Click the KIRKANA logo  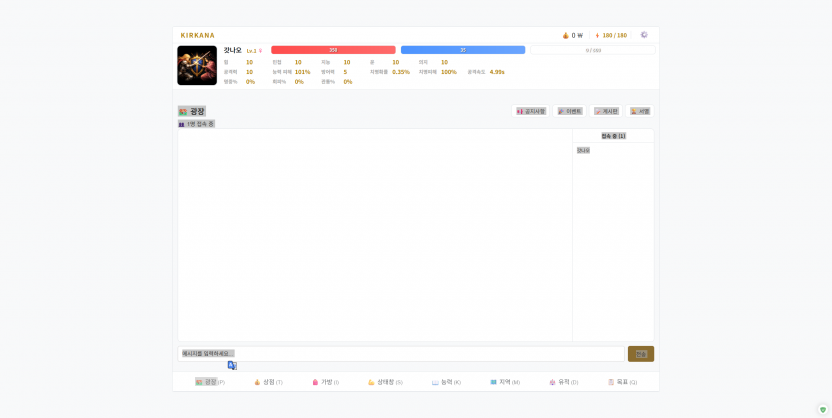coord(197,36)
